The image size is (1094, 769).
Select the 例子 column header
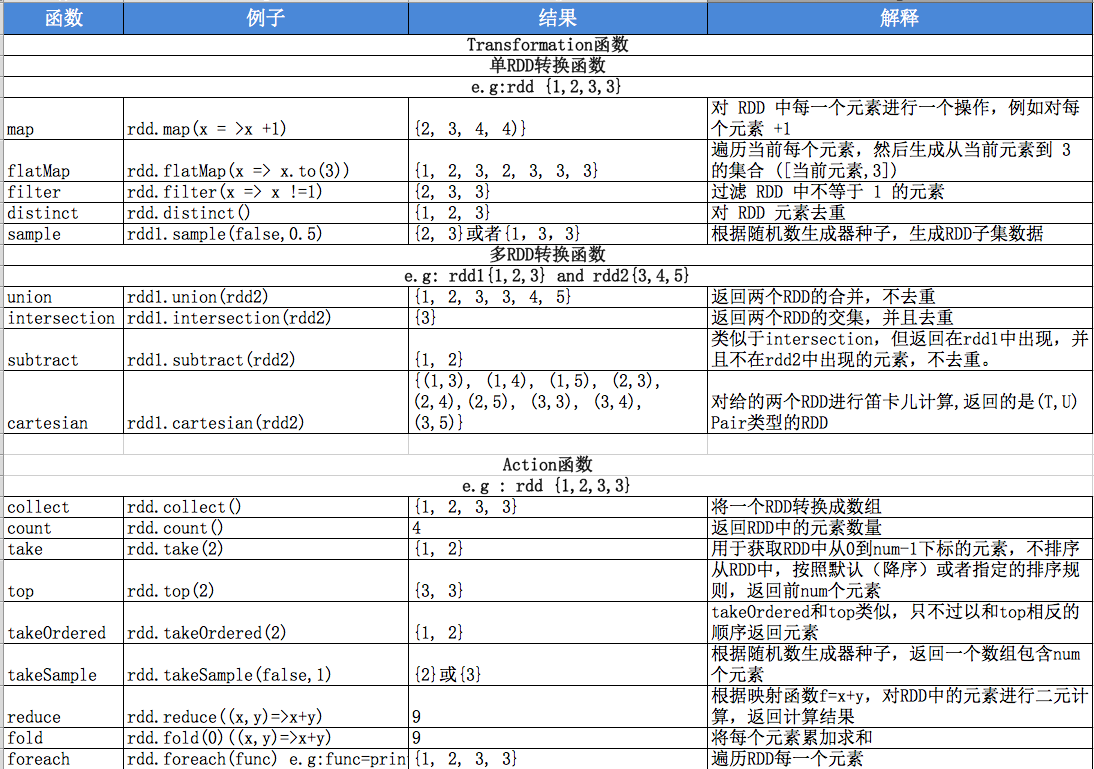264,17
